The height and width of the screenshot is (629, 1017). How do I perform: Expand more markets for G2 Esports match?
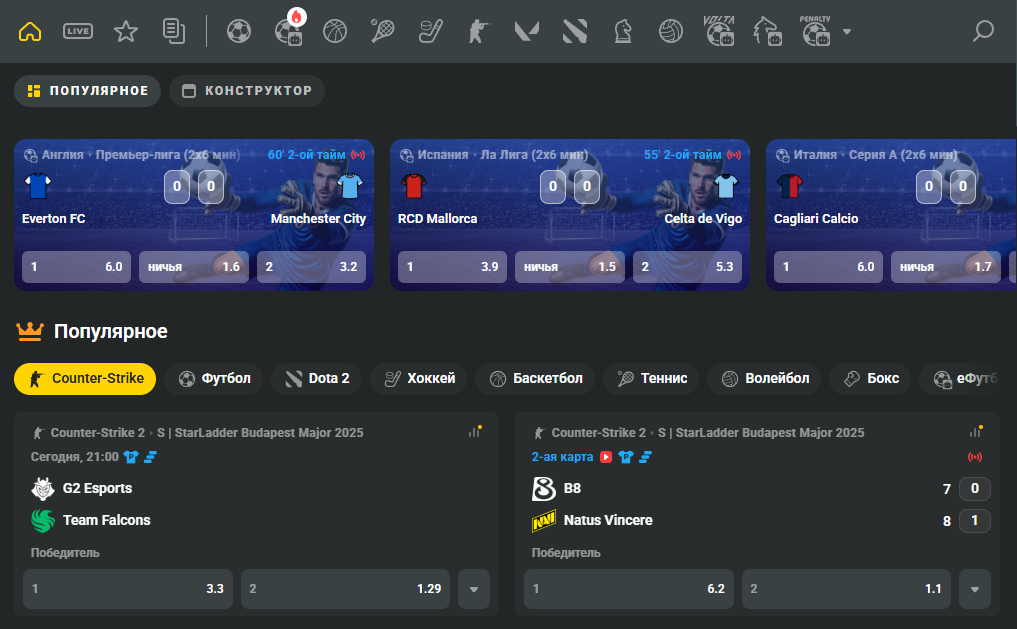pyautogui.click(x=474, y=589)
